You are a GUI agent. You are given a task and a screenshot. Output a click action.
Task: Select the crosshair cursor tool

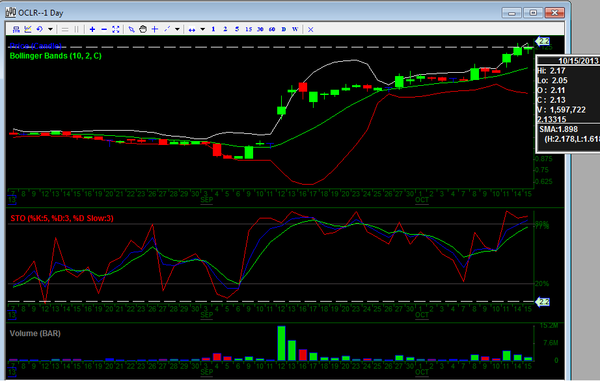(155, 29)
